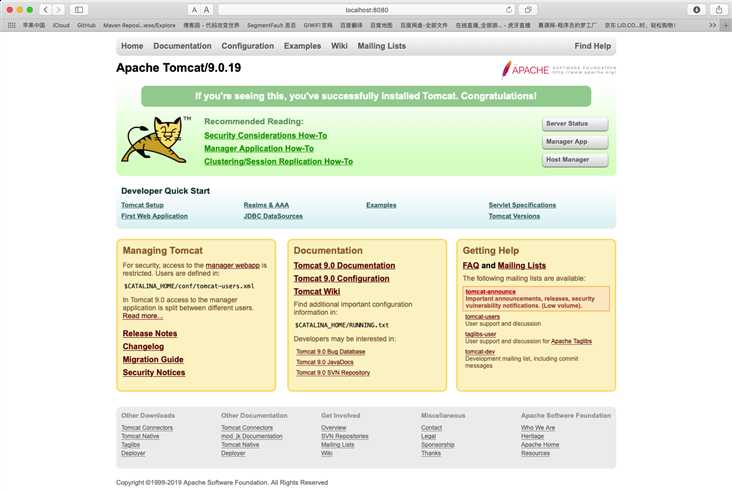Screen dimensions: 732x491
Task: Open the Who We Are footer link
Action: coord(538,428)
